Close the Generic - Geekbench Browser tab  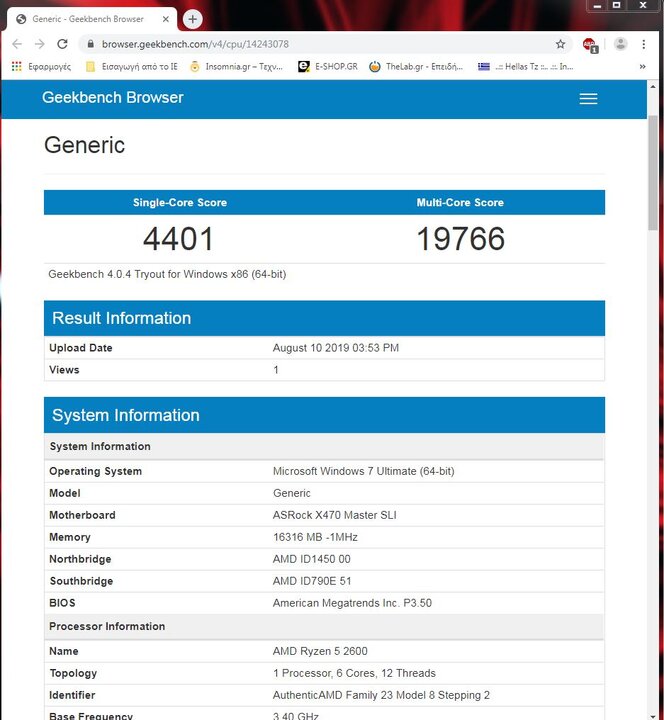(166, 19)
